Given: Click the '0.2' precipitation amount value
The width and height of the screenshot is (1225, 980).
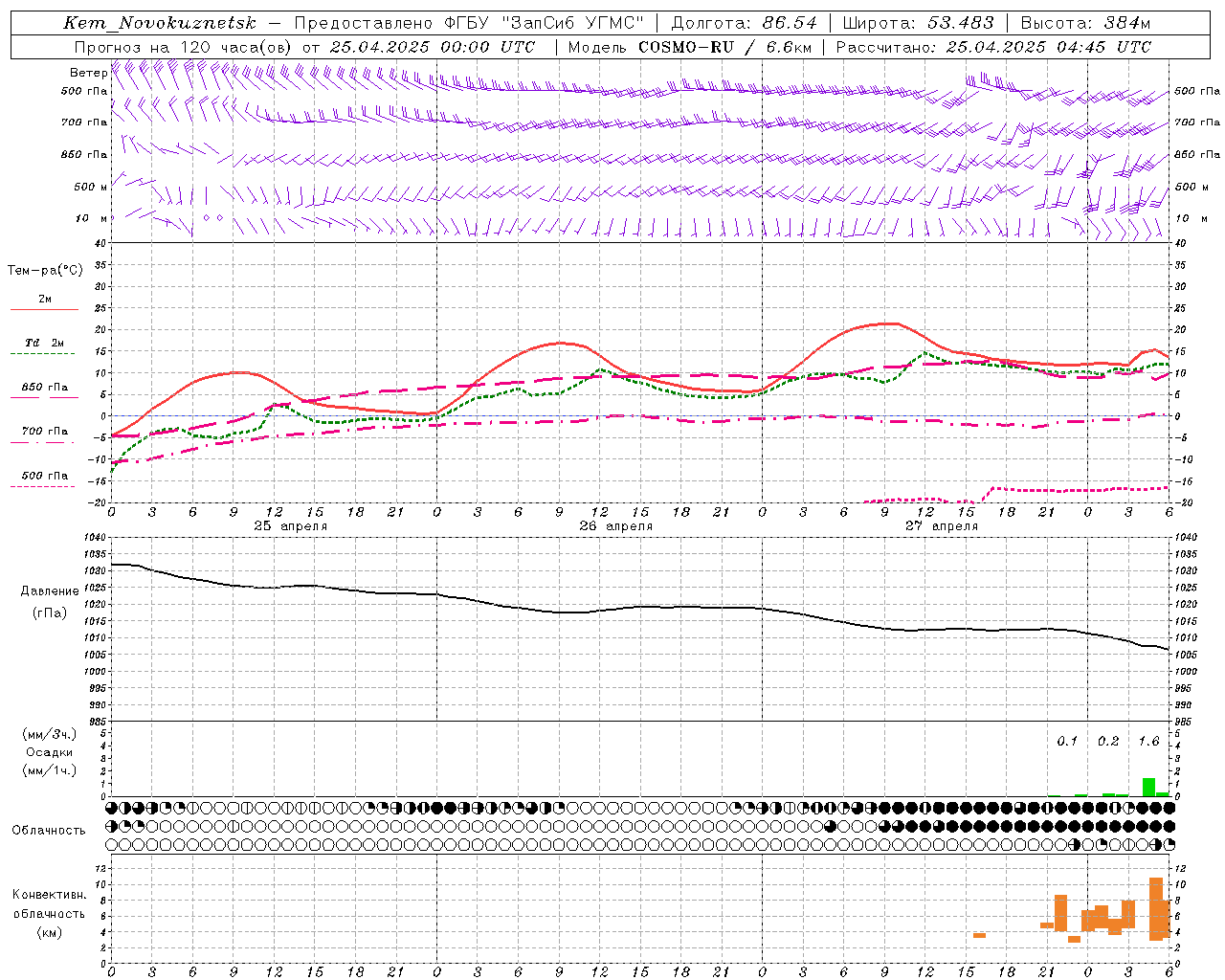Looking at the screenshot, I should [x=1108, y=742].
